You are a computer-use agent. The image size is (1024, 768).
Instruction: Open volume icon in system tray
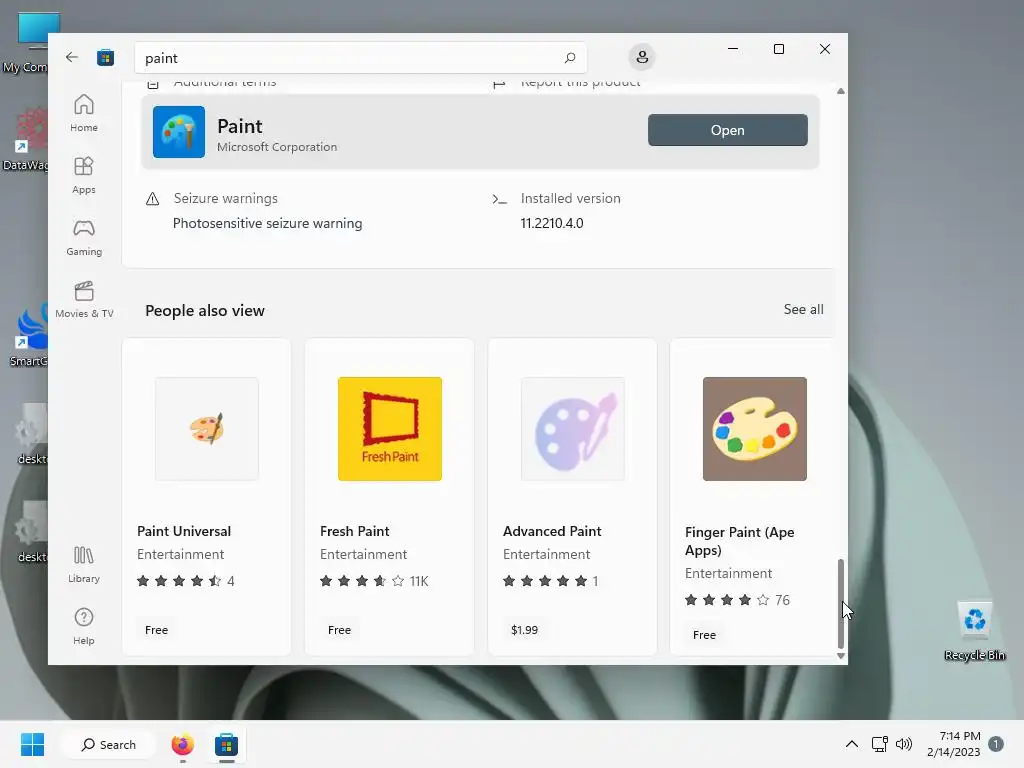click(904, 744)
